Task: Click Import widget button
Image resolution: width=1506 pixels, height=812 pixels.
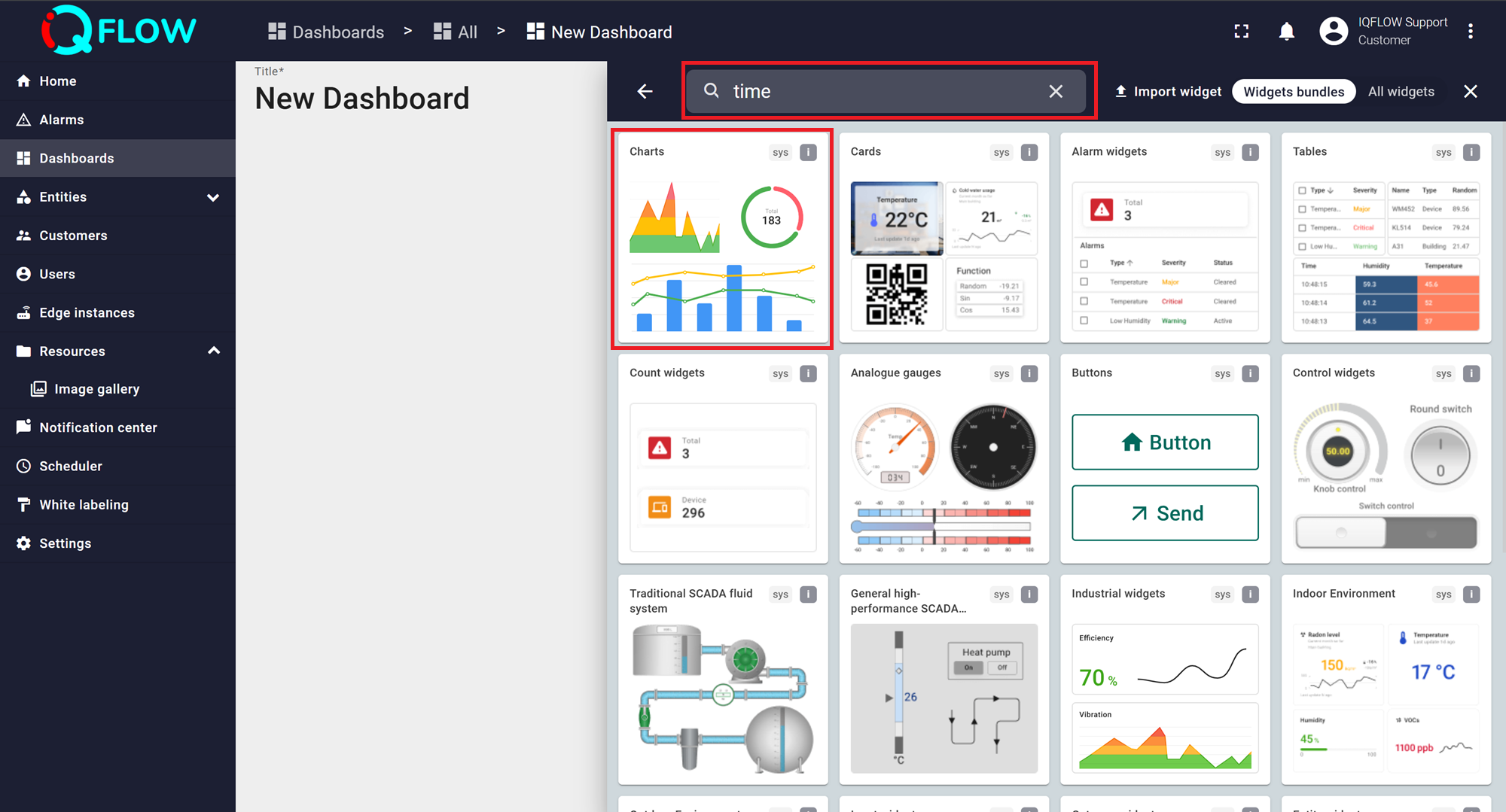Action: [x=1168, y=92]
